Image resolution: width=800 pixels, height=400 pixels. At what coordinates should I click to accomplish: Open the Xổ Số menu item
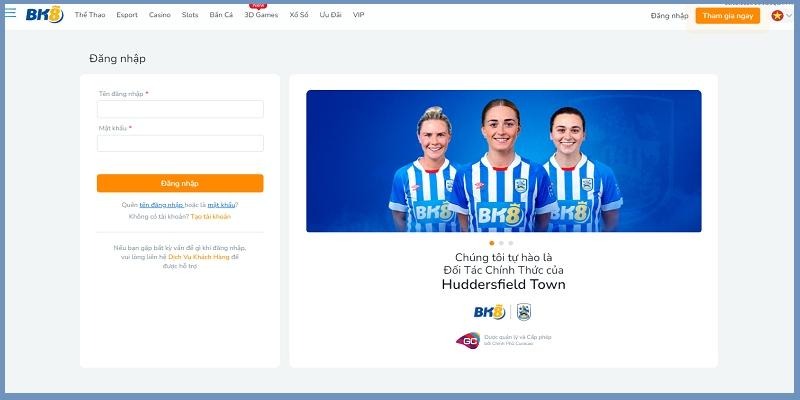(299, 16)
